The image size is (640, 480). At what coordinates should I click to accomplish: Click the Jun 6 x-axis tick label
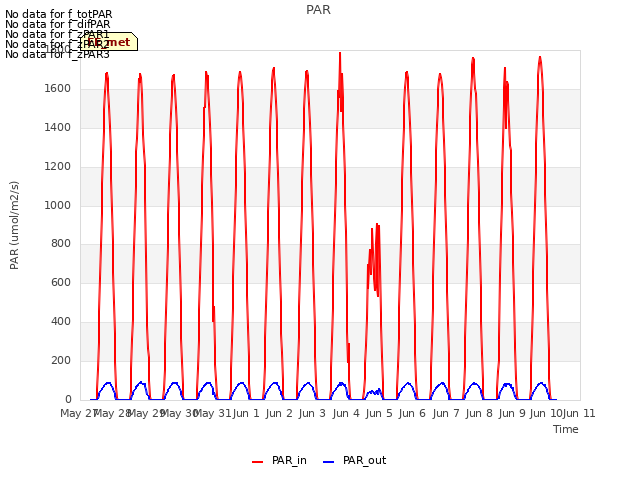tap(412, 413)
